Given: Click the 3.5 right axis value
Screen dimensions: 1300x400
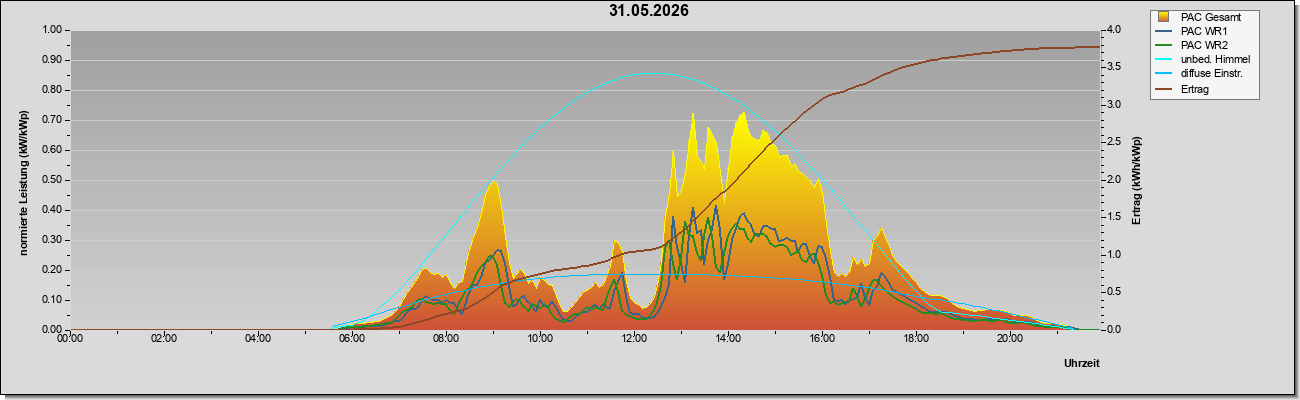Looking at the screenshot, I should coord(1115,67).
